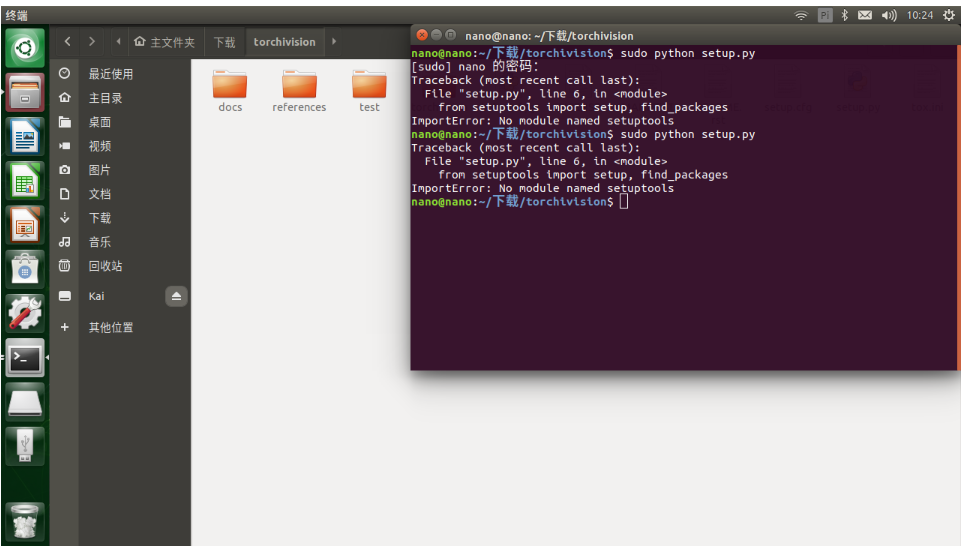Image resolution: width=967 pixels, height=557 pixels.
Task: Open the Ubuntu Dash search launcher
Action: pyautogui.click(x=25, y=47)
